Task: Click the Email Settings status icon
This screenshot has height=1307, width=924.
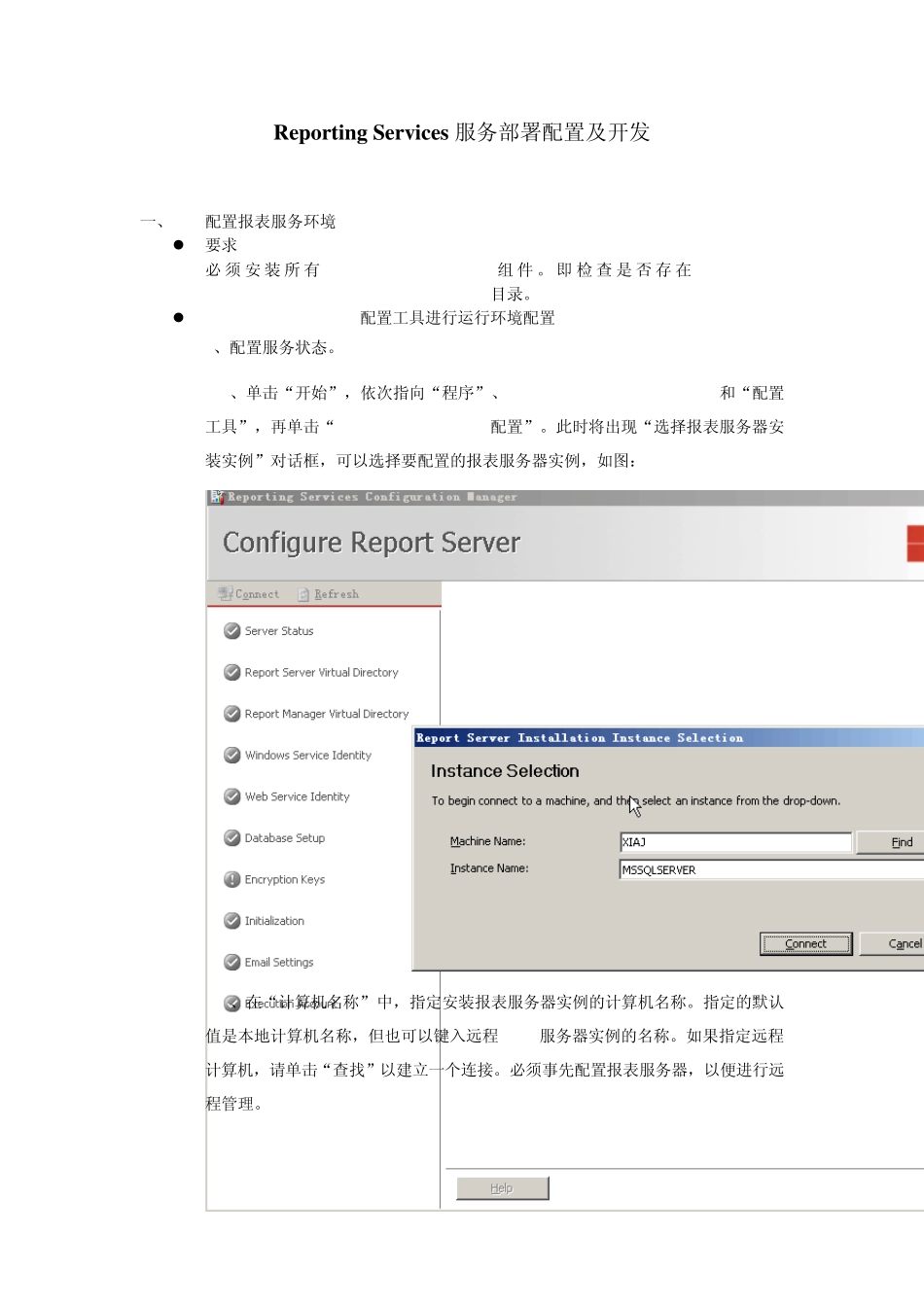Action: [x=232, y=962]
